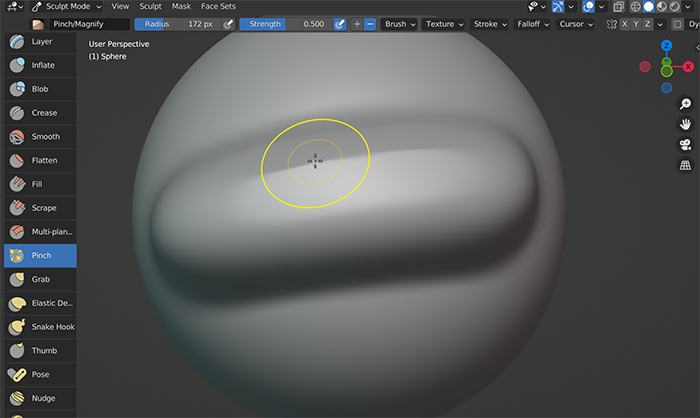Image resolution: width=700 pixels, height=418 pixels.
Task: Click the zoom magnifier viewport gizmo
Action: coord(685,104)
